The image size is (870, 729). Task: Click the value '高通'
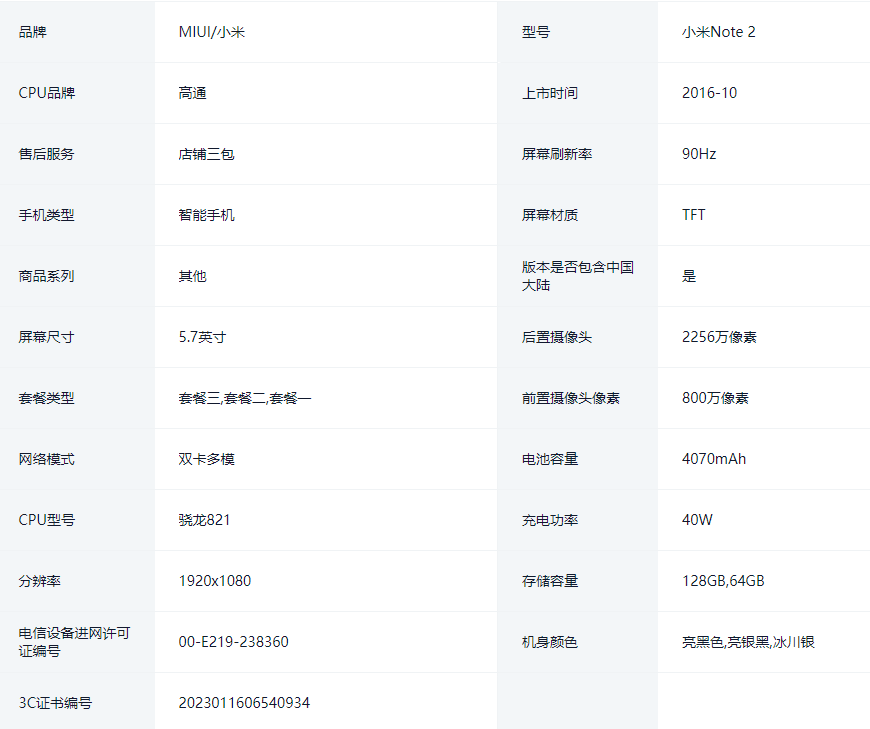coord(193,93)
